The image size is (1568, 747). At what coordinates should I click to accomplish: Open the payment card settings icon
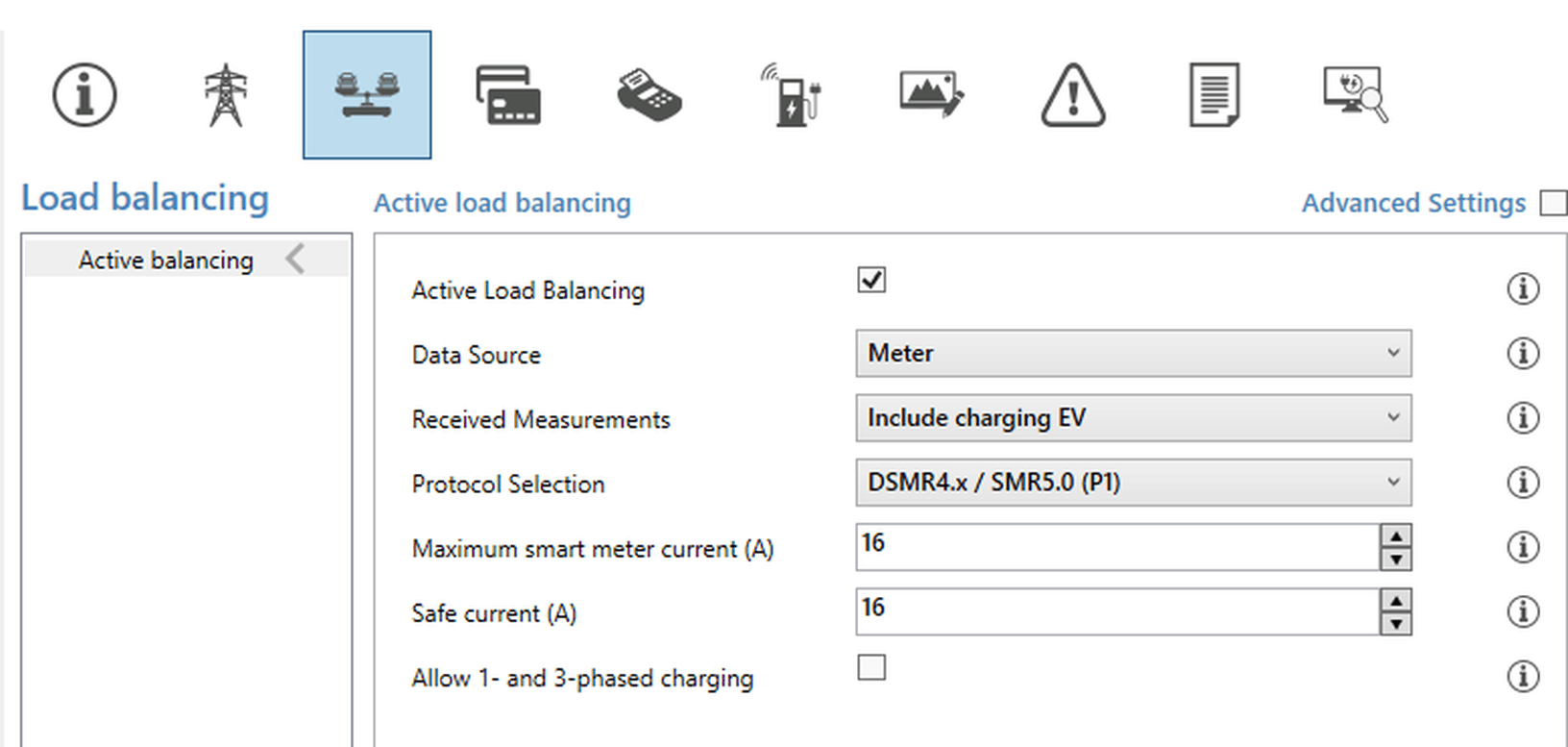coord(508,95)
